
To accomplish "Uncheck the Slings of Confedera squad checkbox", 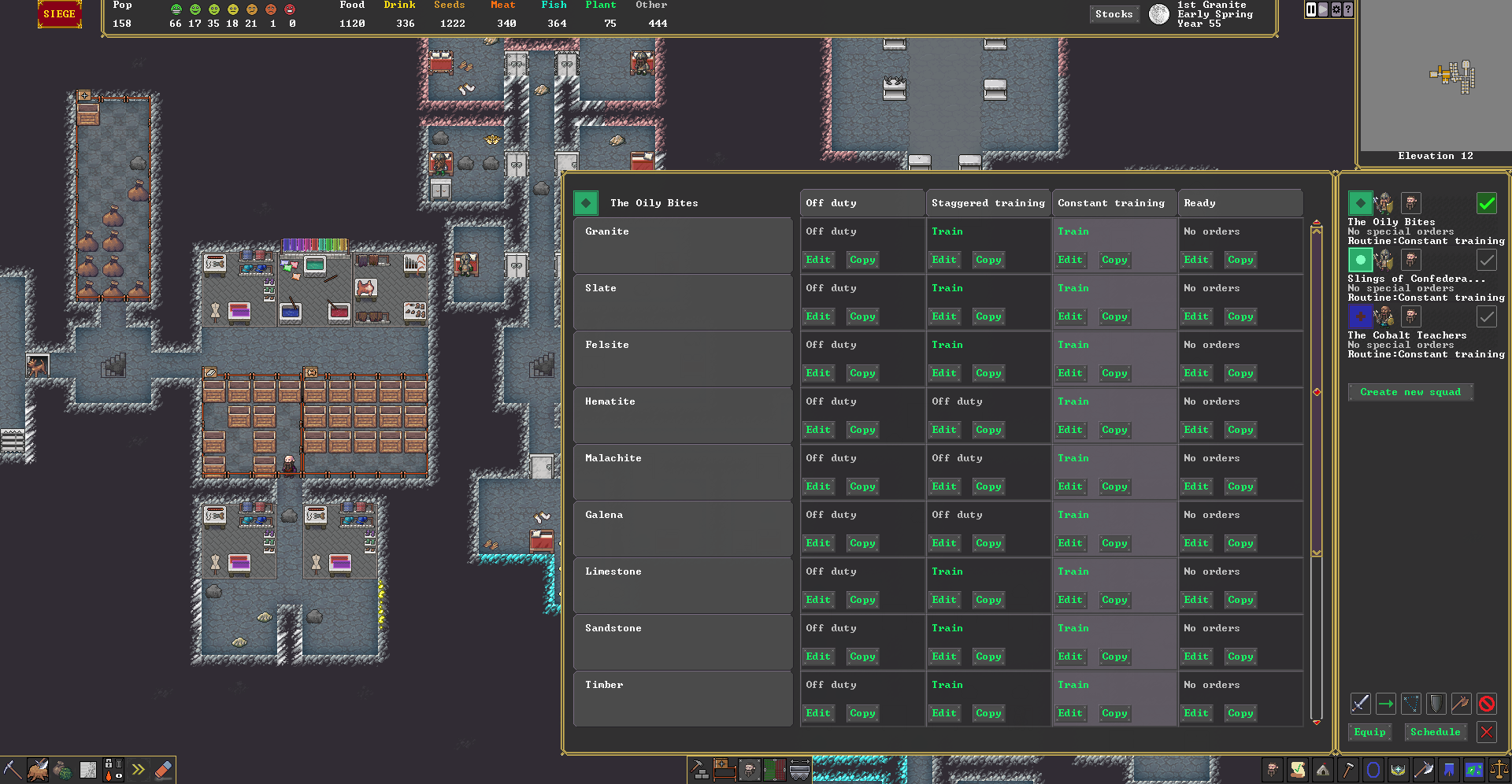I will (x=1486, y=260).
